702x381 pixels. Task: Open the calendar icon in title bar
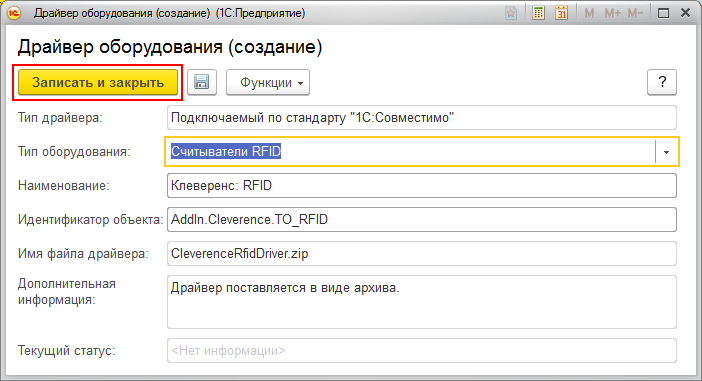(561, 13)
